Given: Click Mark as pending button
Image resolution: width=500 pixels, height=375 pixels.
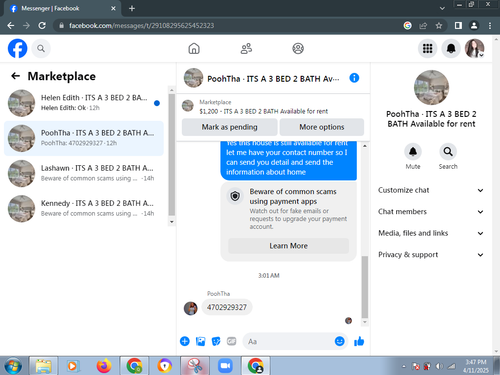Looking at the screenshot, I should pyautogui.click(x=229, y=127).
